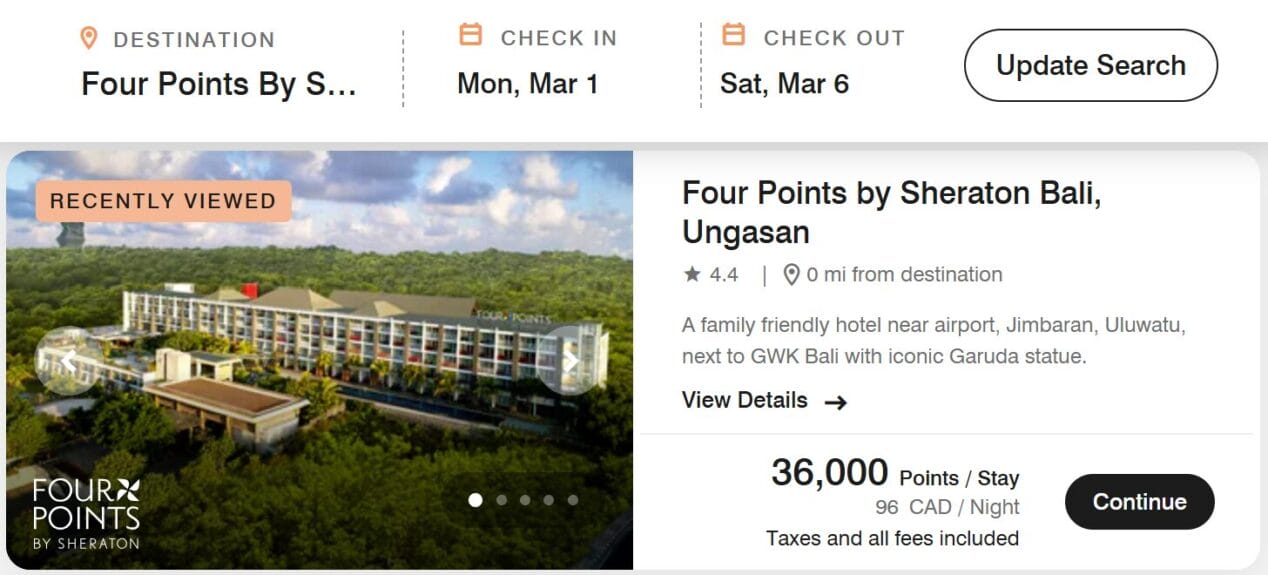Go to the fifth carousel dot
This screenshot has width=1268, height=575.
573,500
